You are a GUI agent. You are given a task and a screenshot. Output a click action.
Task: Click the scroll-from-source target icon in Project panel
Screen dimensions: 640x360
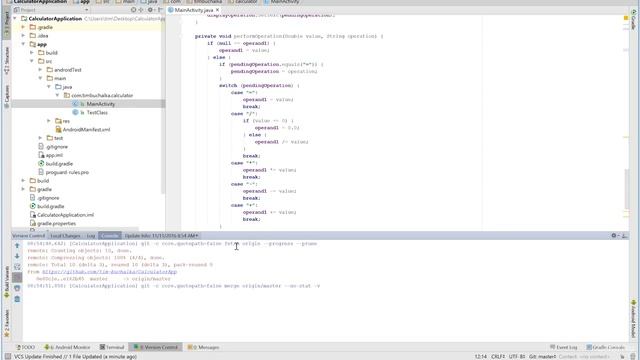pos(133,9)
